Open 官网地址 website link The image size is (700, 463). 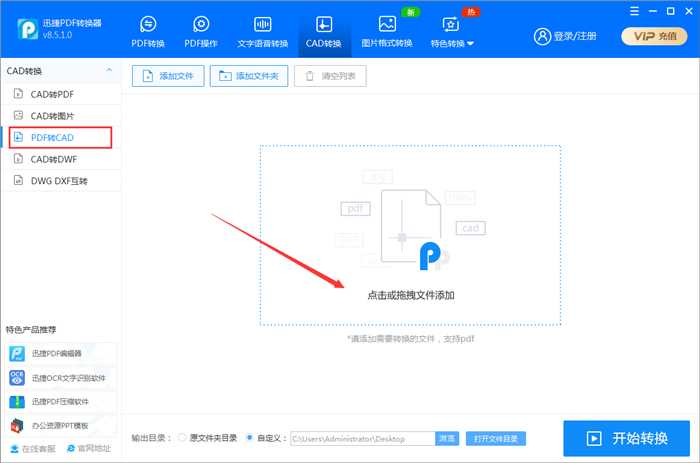coord(88,448)
